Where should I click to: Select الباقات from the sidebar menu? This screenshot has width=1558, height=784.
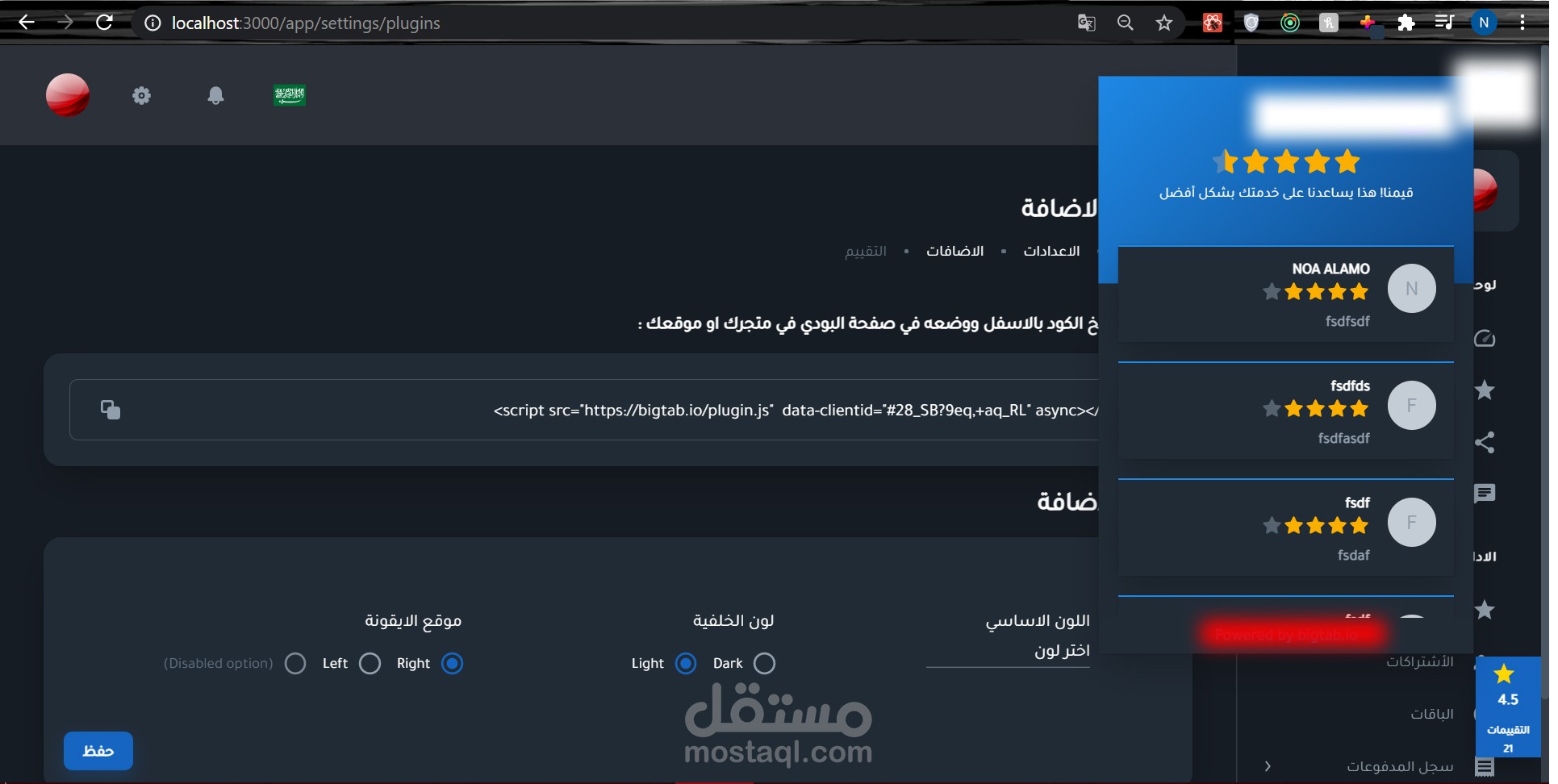[x=1433, y=714]
